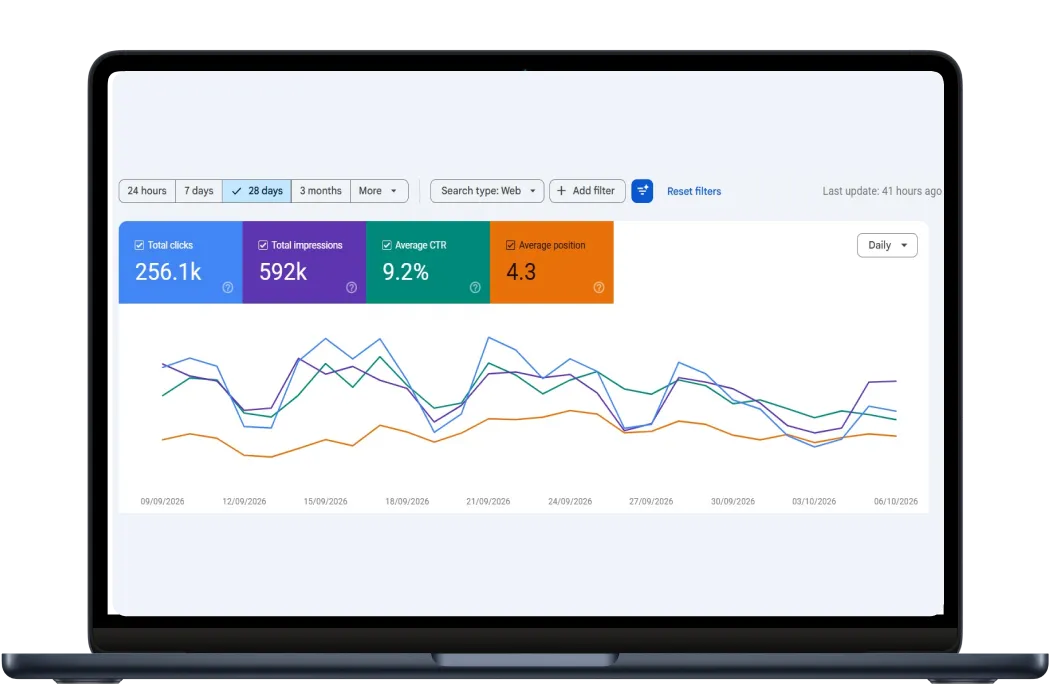
Task: Open the Daily granularity dropdown
Action: [887, 245]
